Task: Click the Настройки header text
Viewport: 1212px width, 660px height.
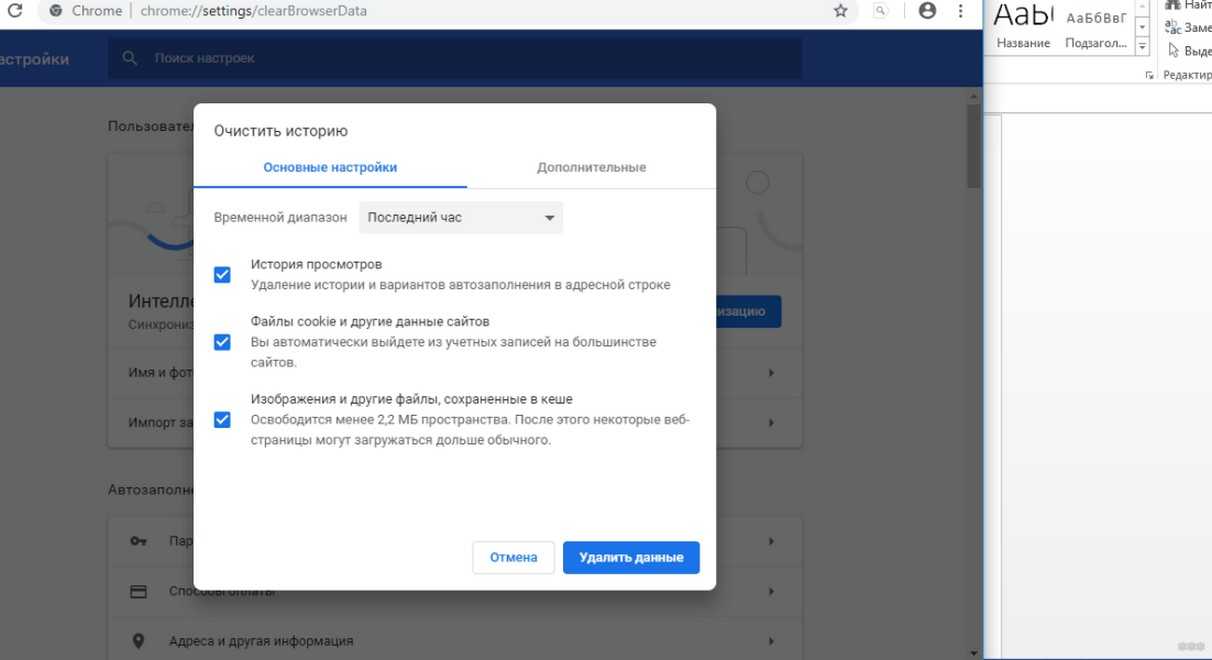Action: pos(33,60)
